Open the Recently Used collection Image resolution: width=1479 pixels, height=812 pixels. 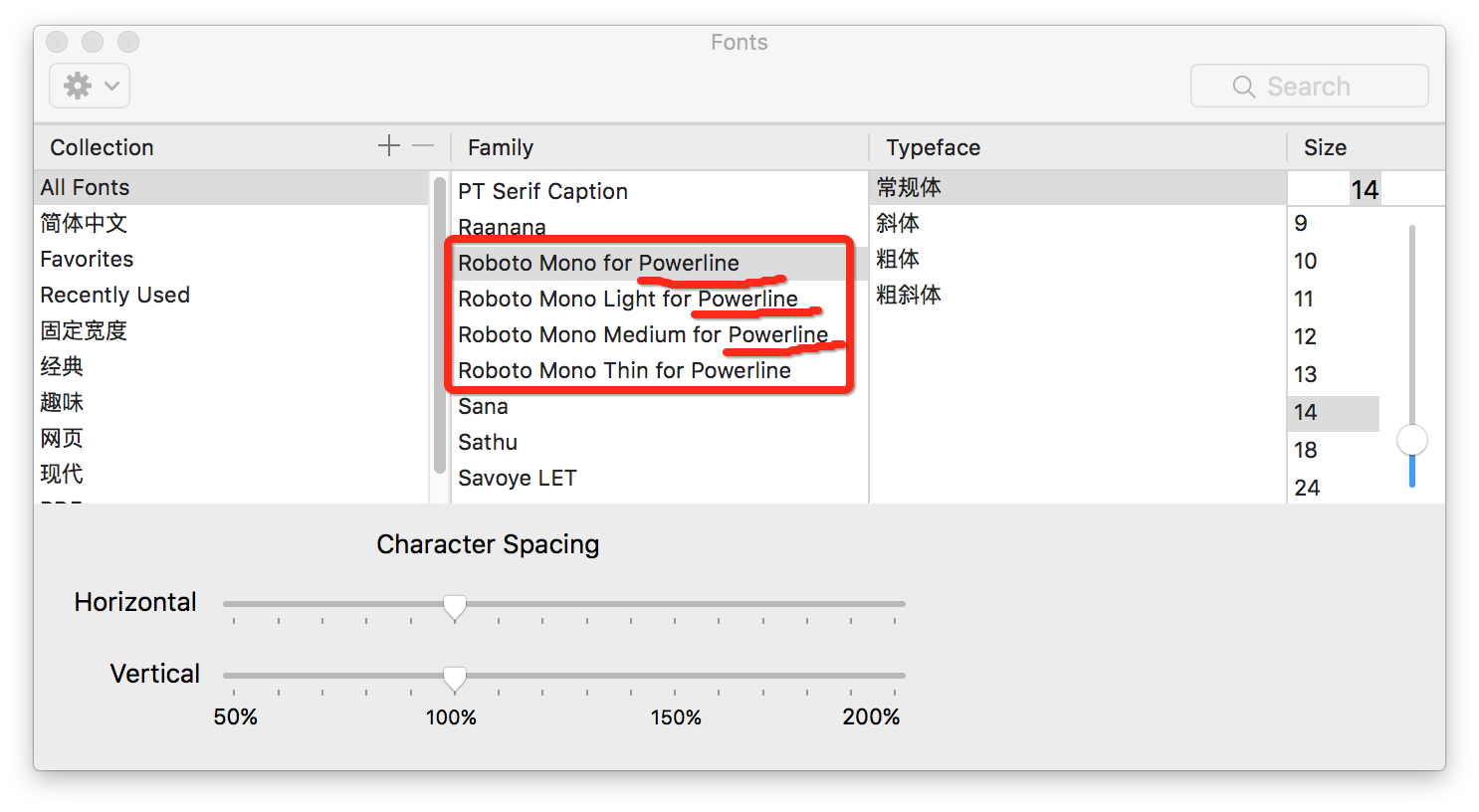click(x=231, y=295)
